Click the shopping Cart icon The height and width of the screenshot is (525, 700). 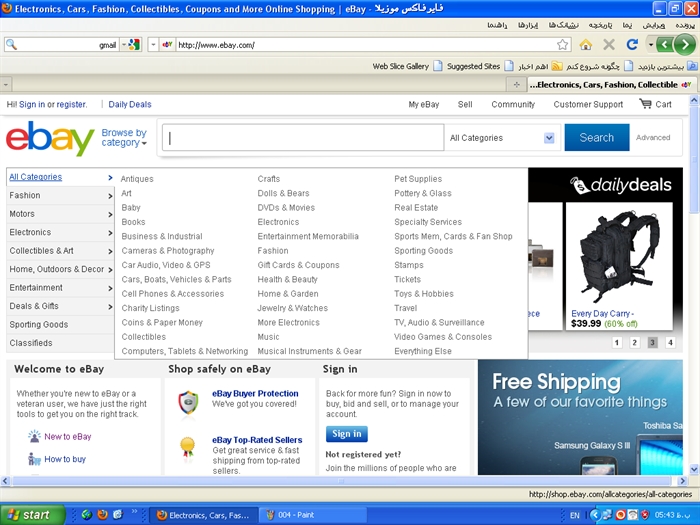pyautogui.click(x=645, y=104)
